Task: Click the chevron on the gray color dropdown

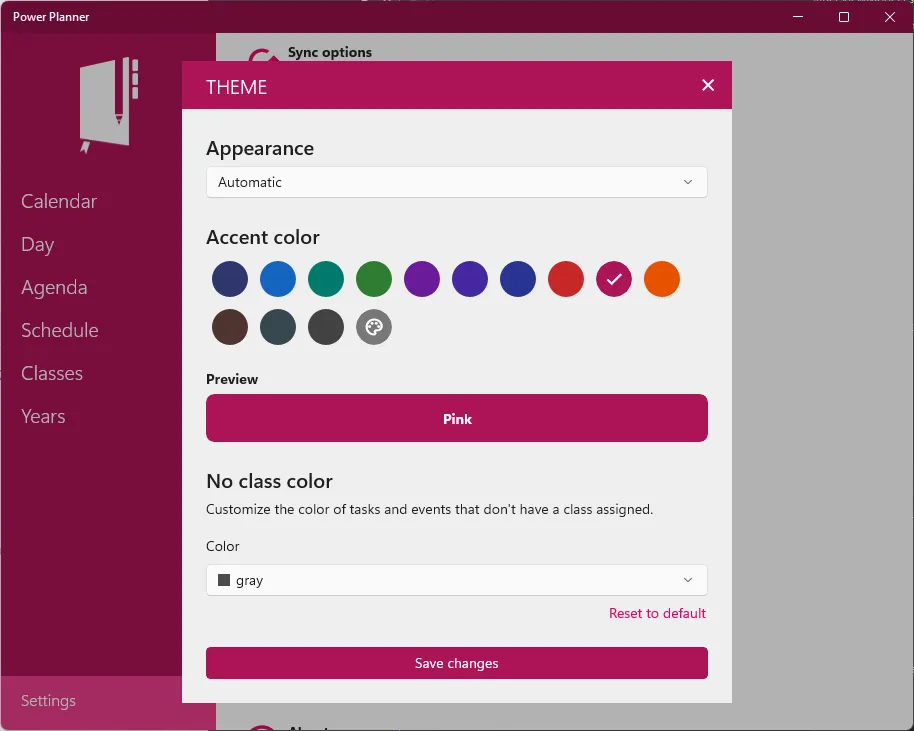Action: click(688, 580)
